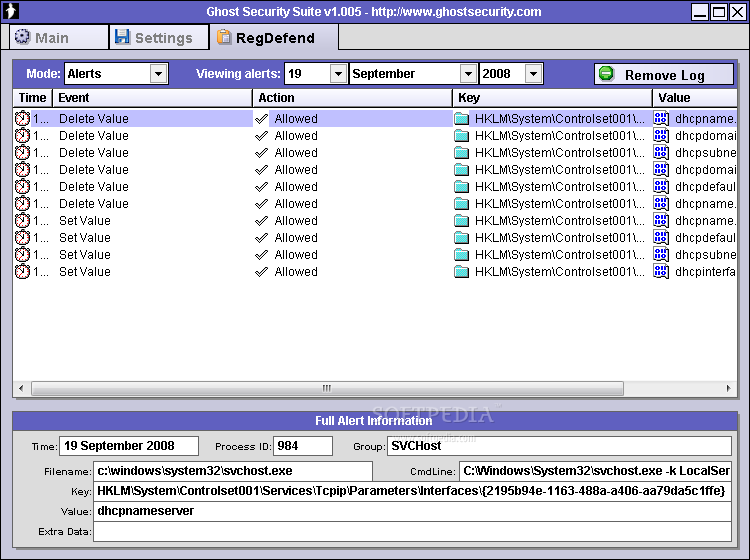Click horizontal scrollbar thumb in alerts list
The image size is (750, 560).
(327, 388)
